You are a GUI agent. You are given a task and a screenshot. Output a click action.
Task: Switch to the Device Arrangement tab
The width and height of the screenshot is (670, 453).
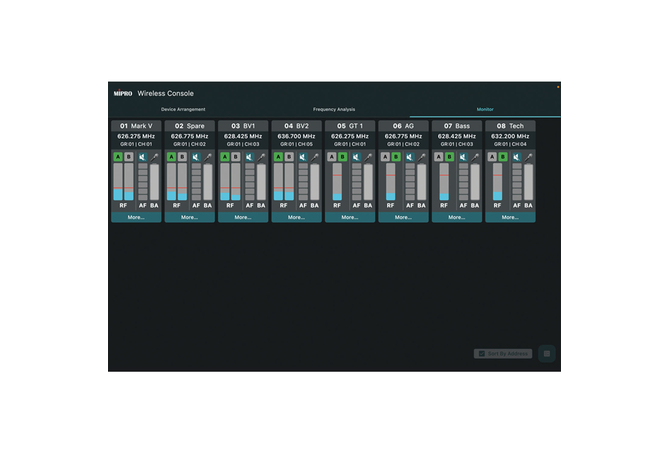(183, 109)
